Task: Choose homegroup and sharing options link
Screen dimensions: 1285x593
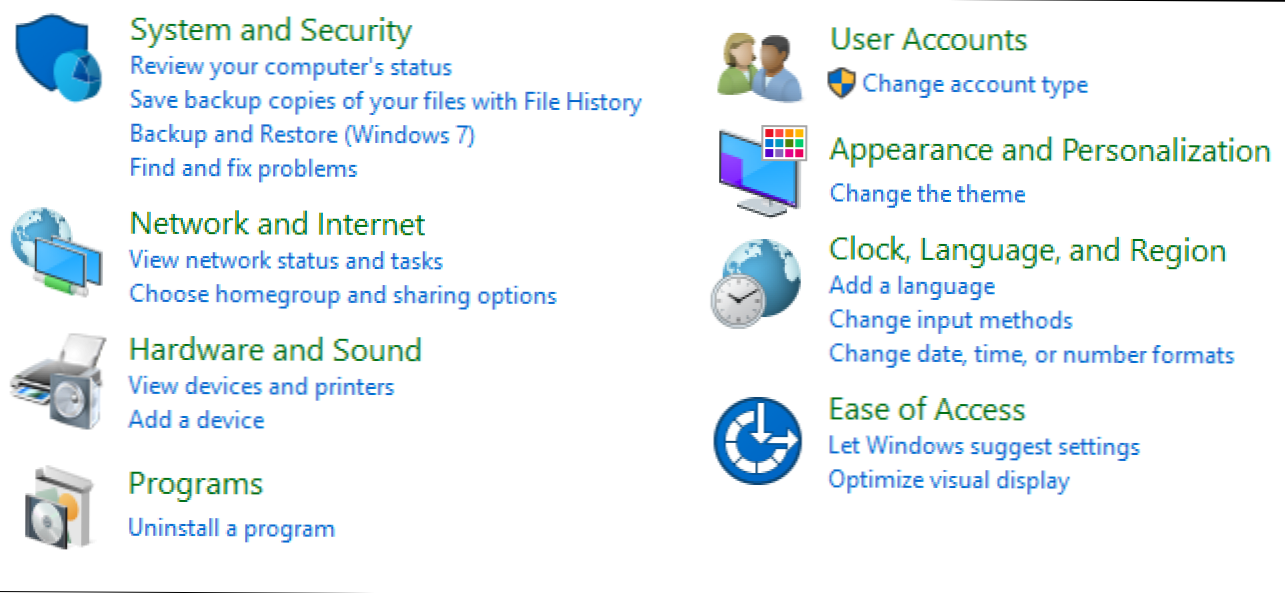Action: point(343,295)
